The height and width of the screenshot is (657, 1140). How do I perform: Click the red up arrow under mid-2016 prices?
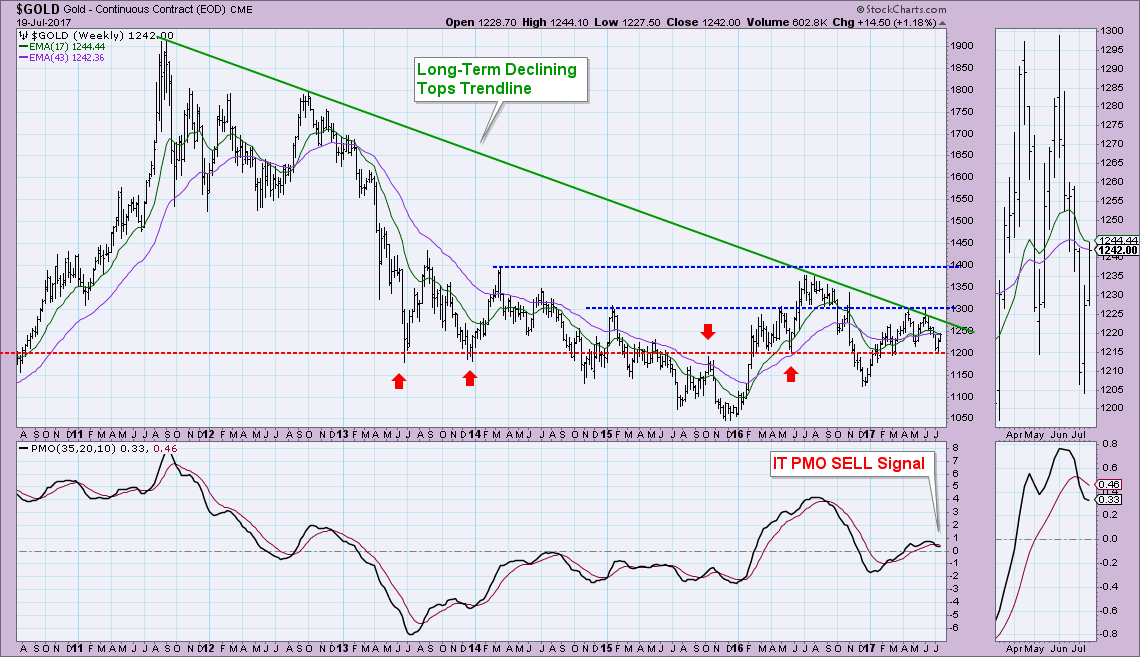[x=792, y=373]
